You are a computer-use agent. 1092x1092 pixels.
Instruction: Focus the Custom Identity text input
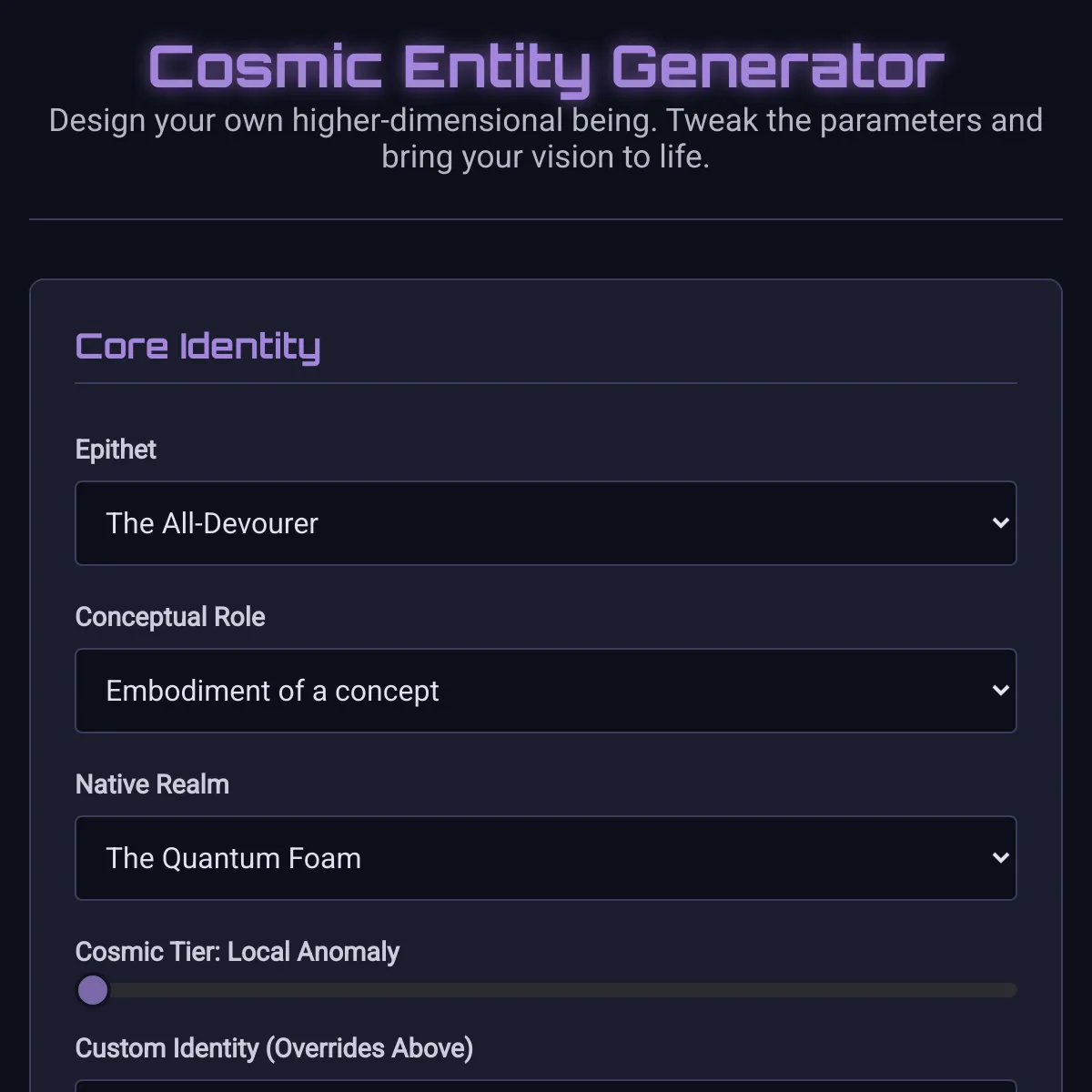(546, 1087)
